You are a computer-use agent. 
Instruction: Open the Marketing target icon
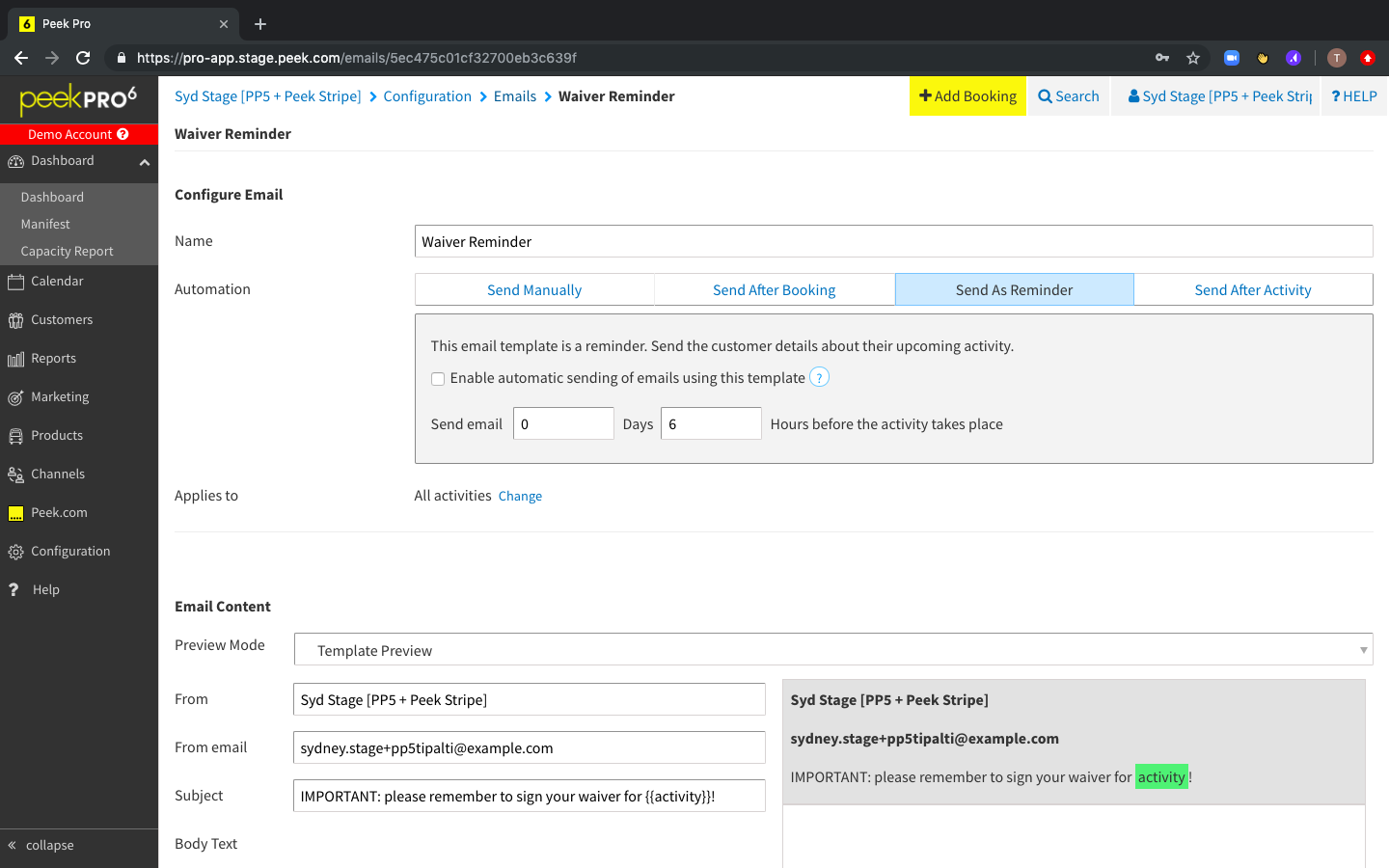coord(15,397)
